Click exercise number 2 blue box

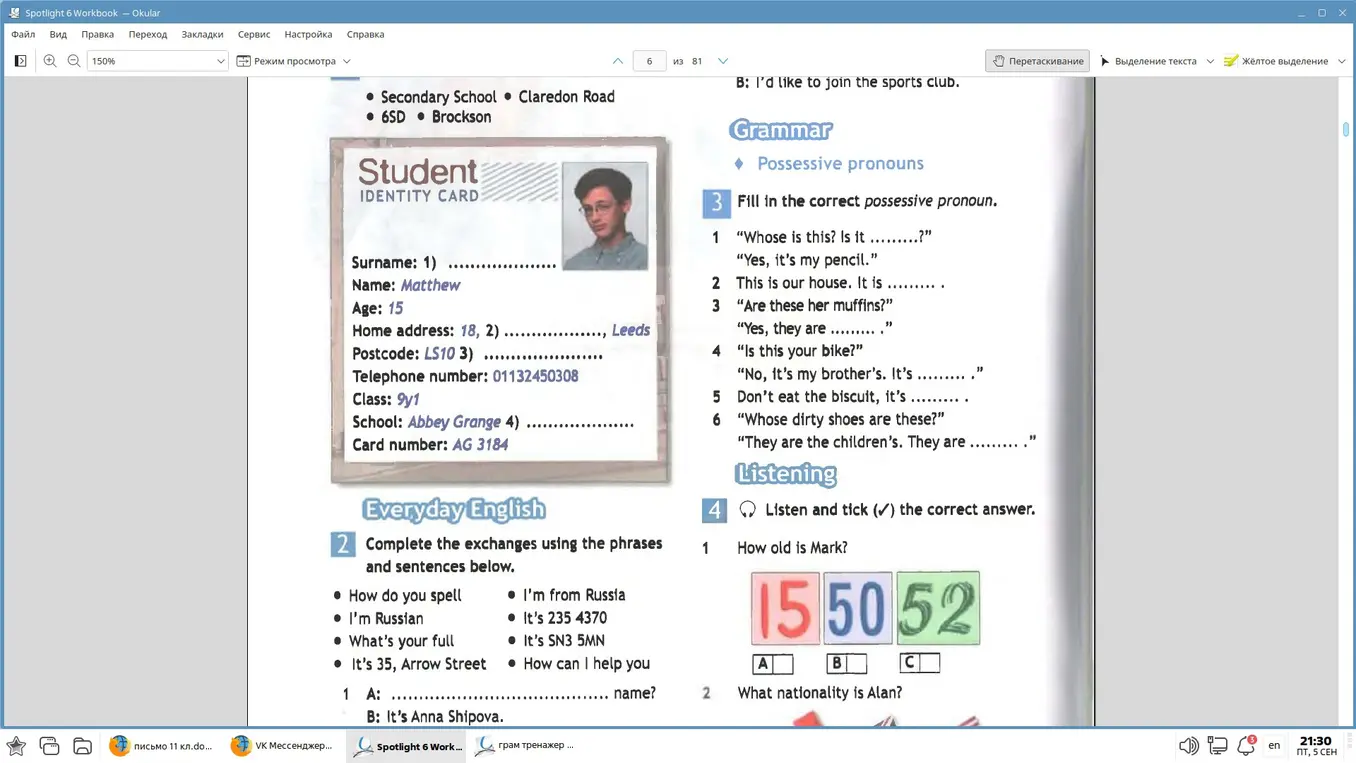click(x=343, y=544)
